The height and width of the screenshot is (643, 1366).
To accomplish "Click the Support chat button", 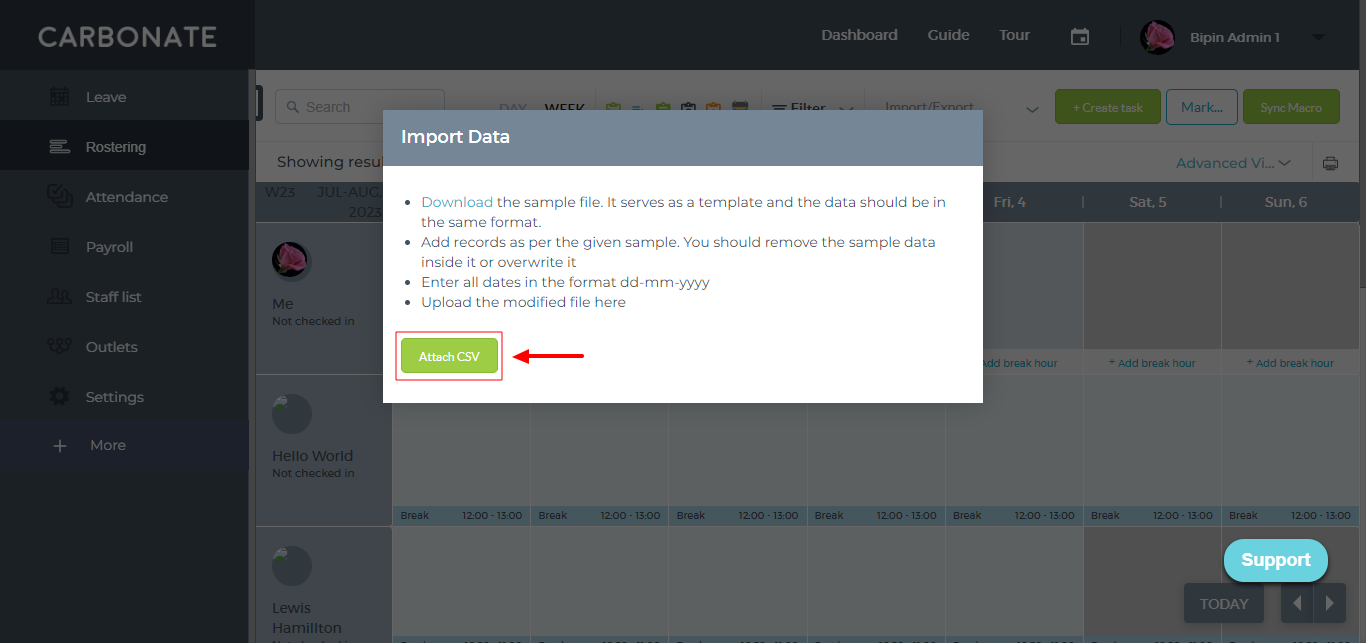I will [x=1276, y=560].
